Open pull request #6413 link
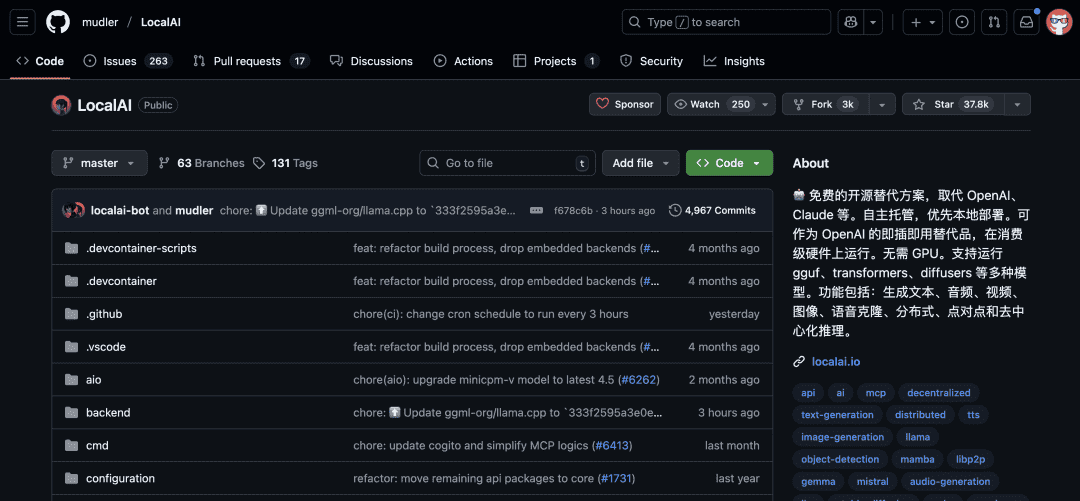Image resolution: width=1080 pixels, height=501 pixels. pos(611,446)
